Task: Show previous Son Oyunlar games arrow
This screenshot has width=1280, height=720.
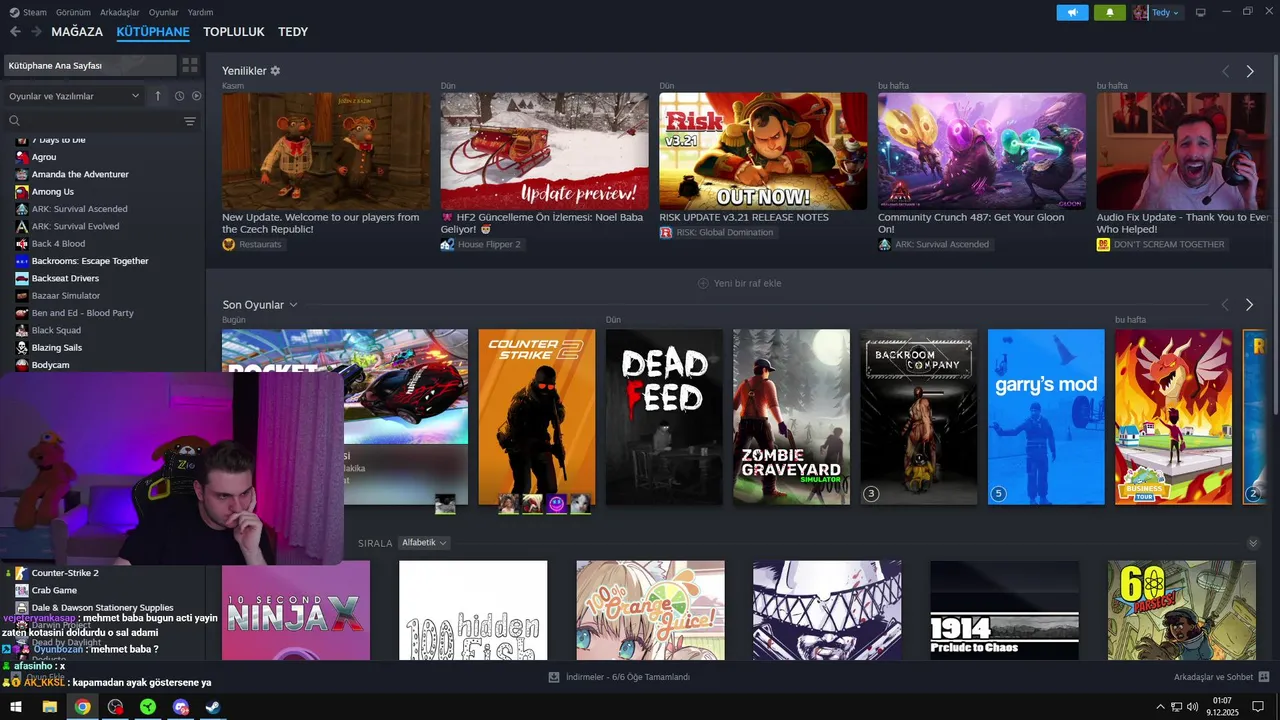Action: pos(1225,304)
